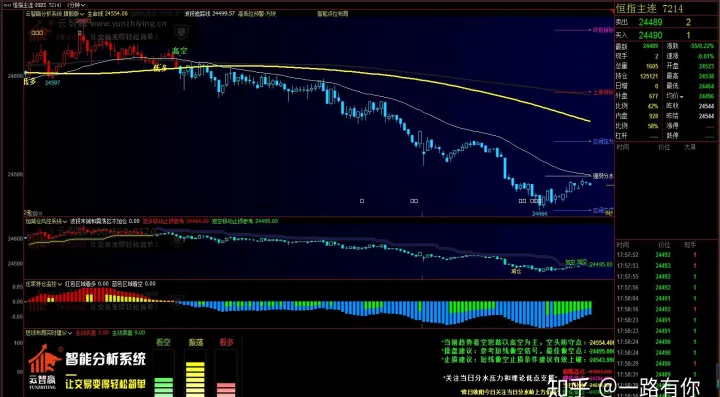This screenshot has width=720, height=397.
Task: Select the 卖出 sell price 24489
Action: pos(650,22)
